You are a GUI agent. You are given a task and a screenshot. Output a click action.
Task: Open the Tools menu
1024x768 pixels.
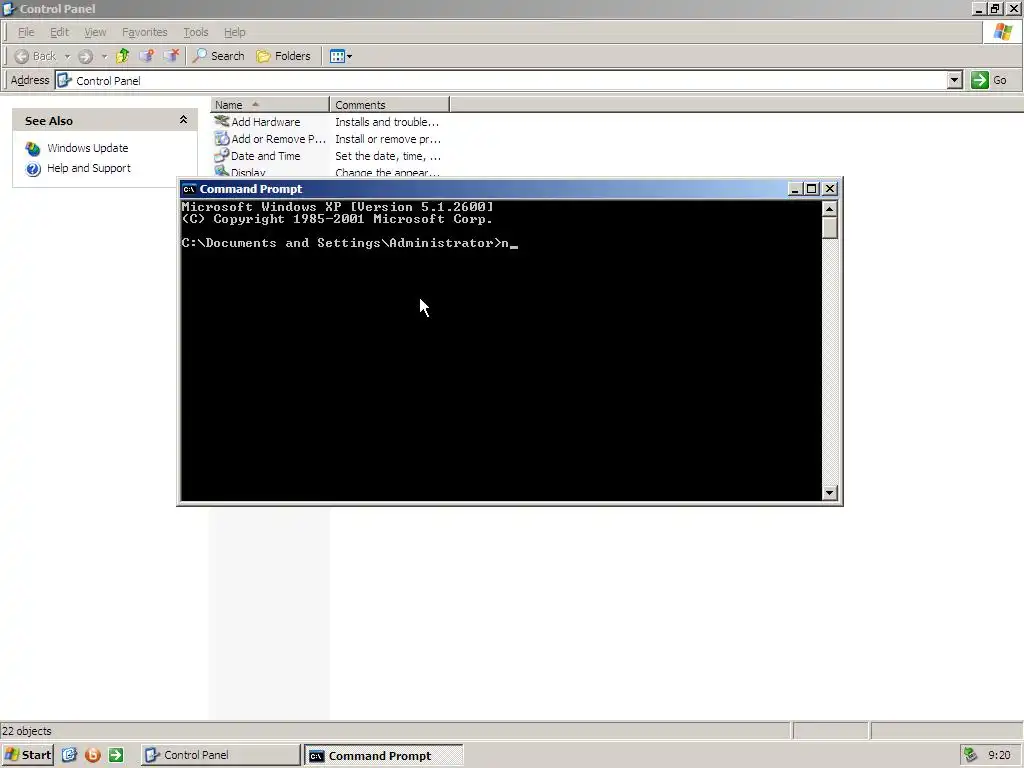195,32
